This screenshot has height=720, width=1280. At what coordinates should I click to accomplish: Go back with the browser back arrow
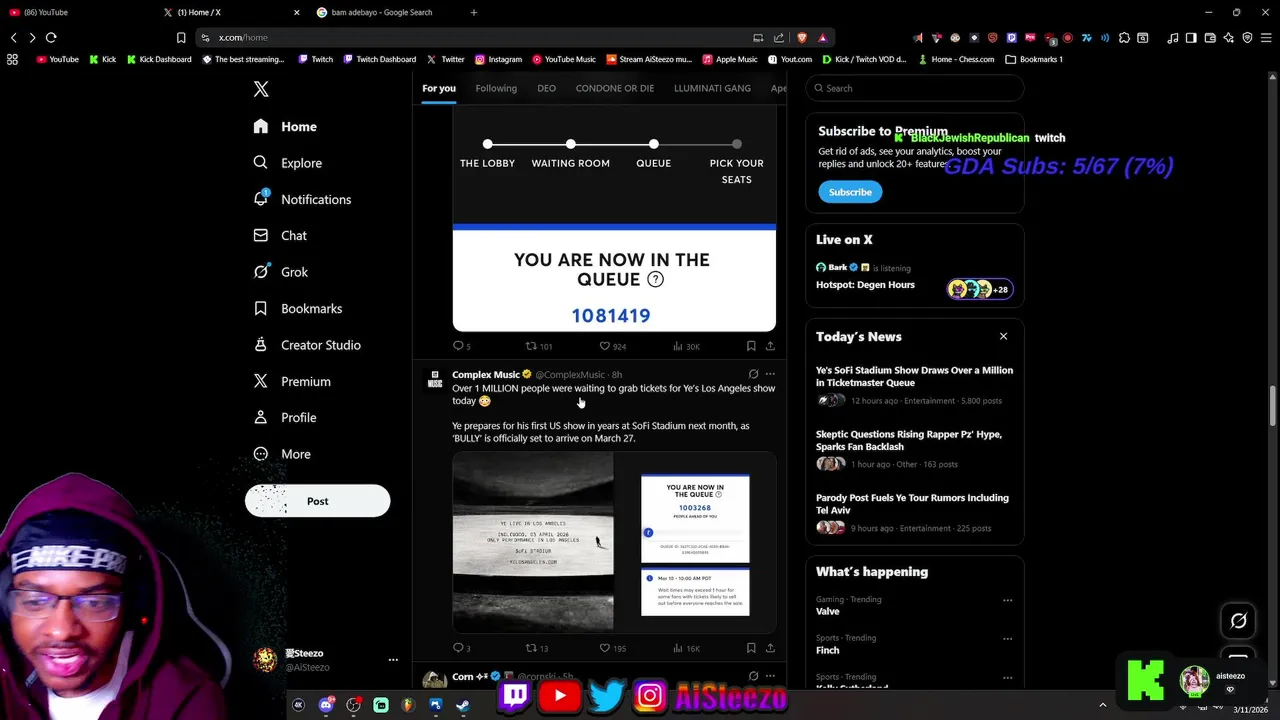click(x=14, y=37)
